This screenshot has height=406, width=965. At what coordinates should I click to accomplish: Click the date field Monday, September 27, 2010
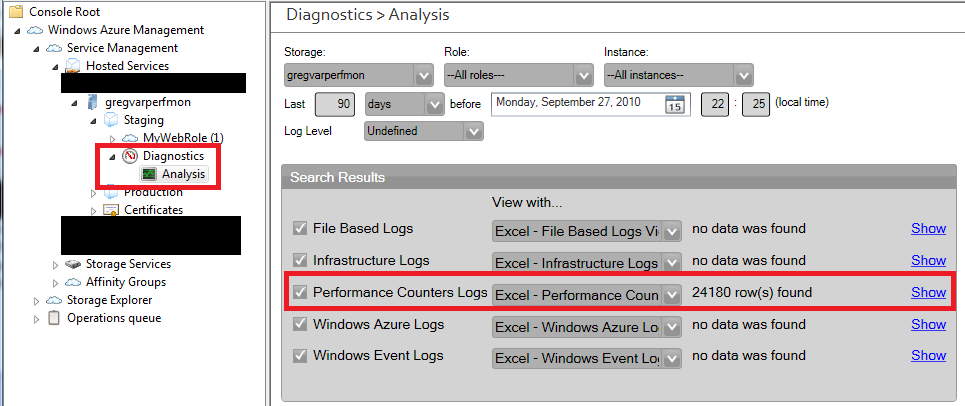[x=590, y=104]
